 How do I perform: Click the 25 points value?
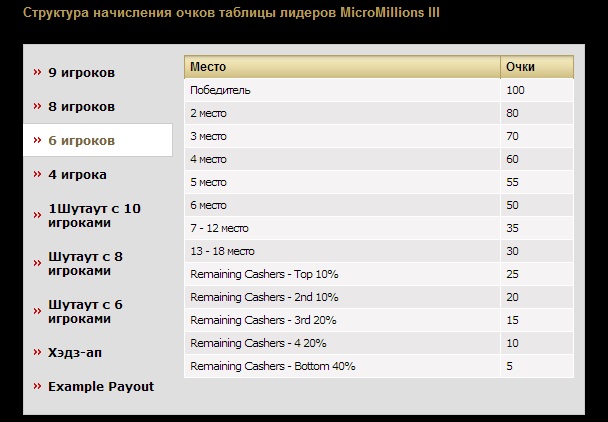(x=512, y=274)
